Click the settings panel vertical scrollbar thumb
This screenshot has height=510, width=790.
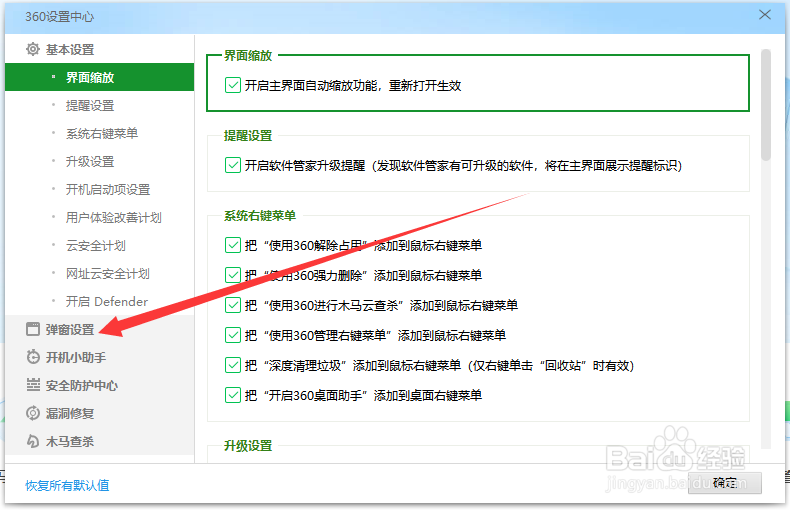click(x=766, y=105)
